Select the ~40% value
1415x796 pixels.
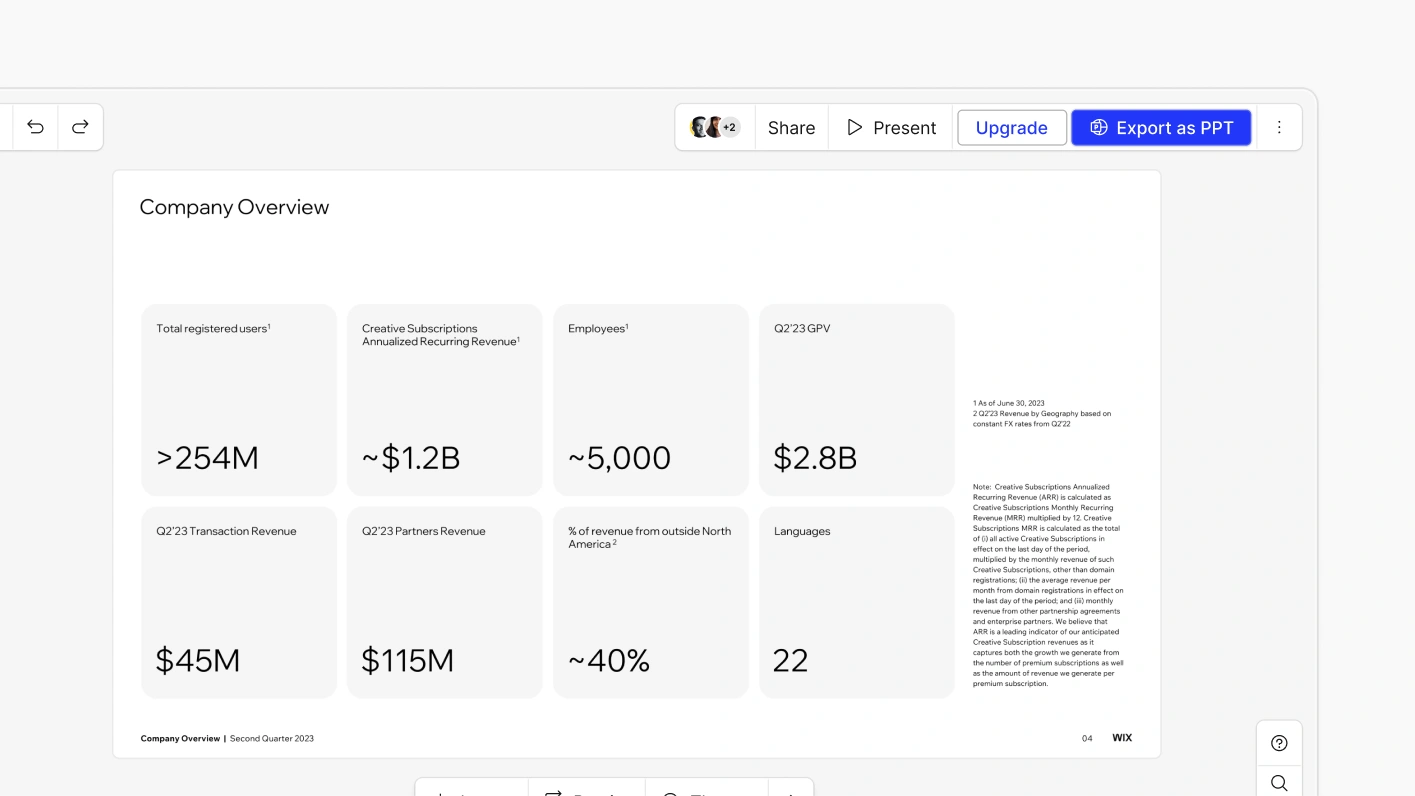(609, 661)
